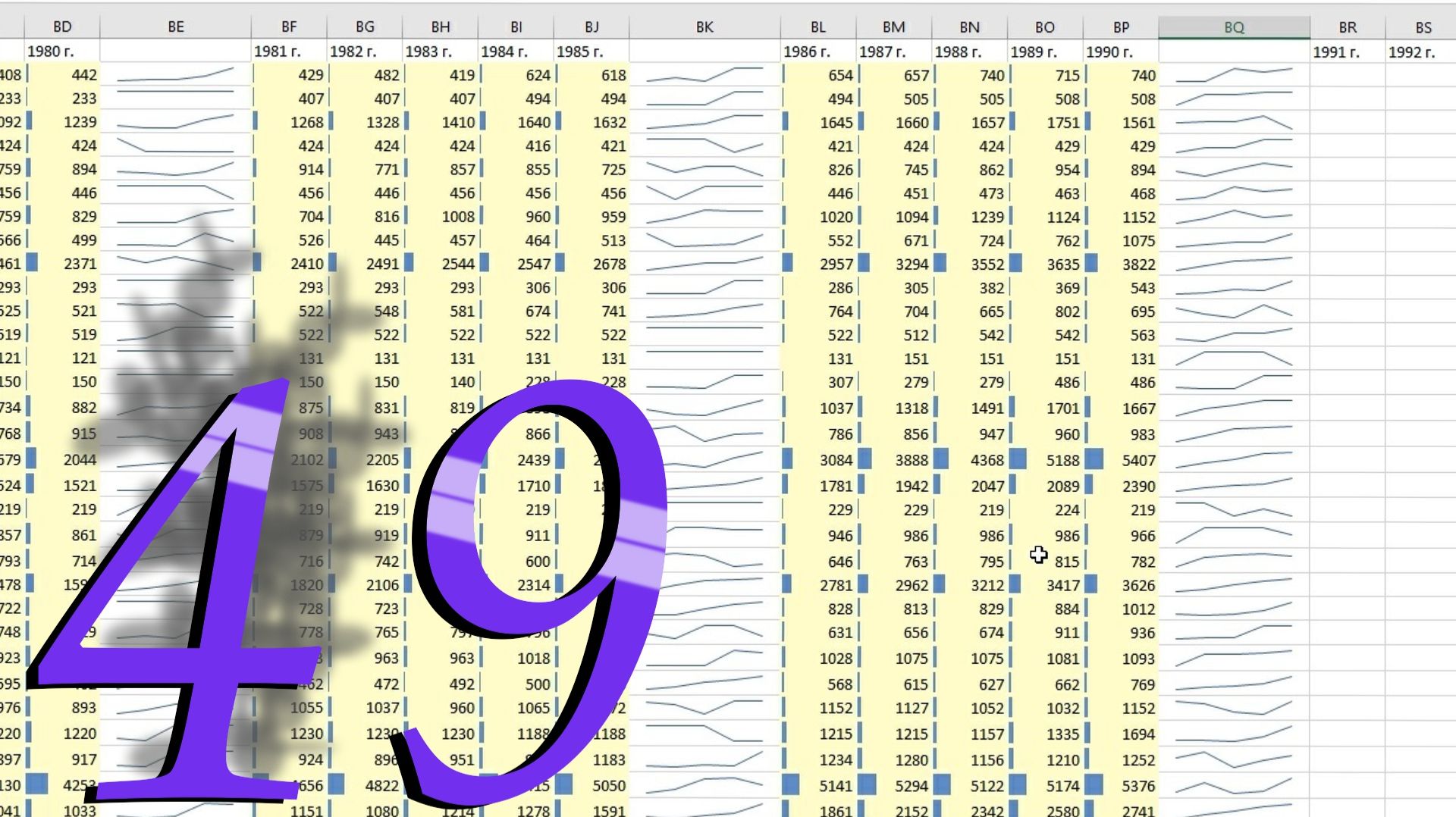This screenshot has width=1456, height=817.
Task: Select the cell containing 5050
Action: coord(591,786)
